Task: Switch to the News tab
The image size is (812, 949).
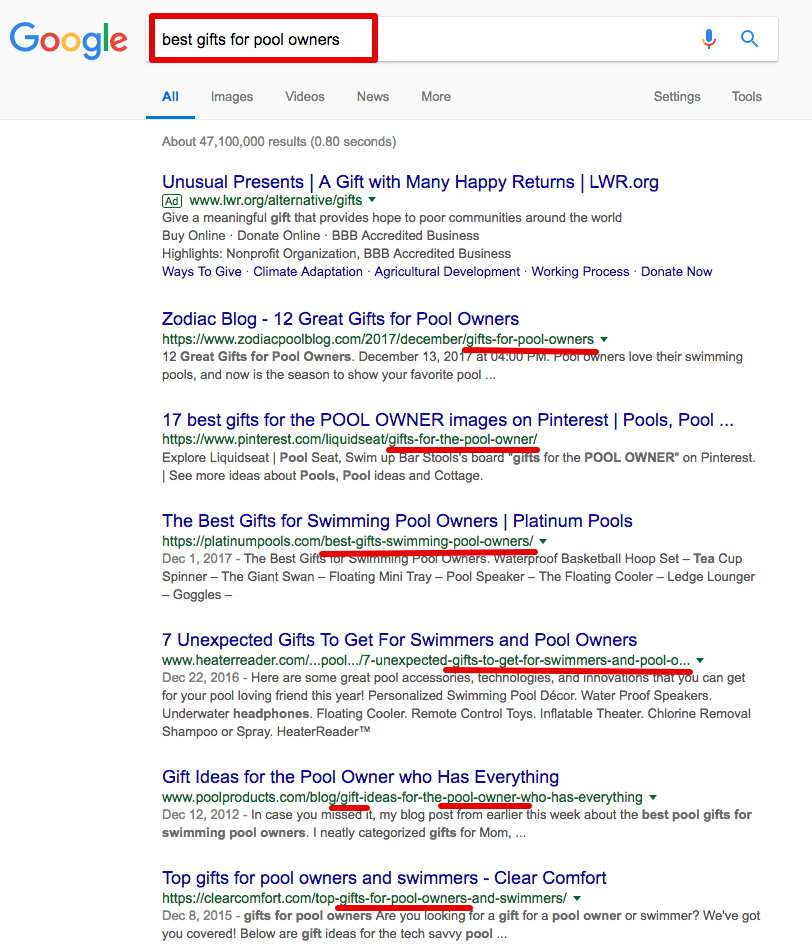Action: click(x=373, y=97)
